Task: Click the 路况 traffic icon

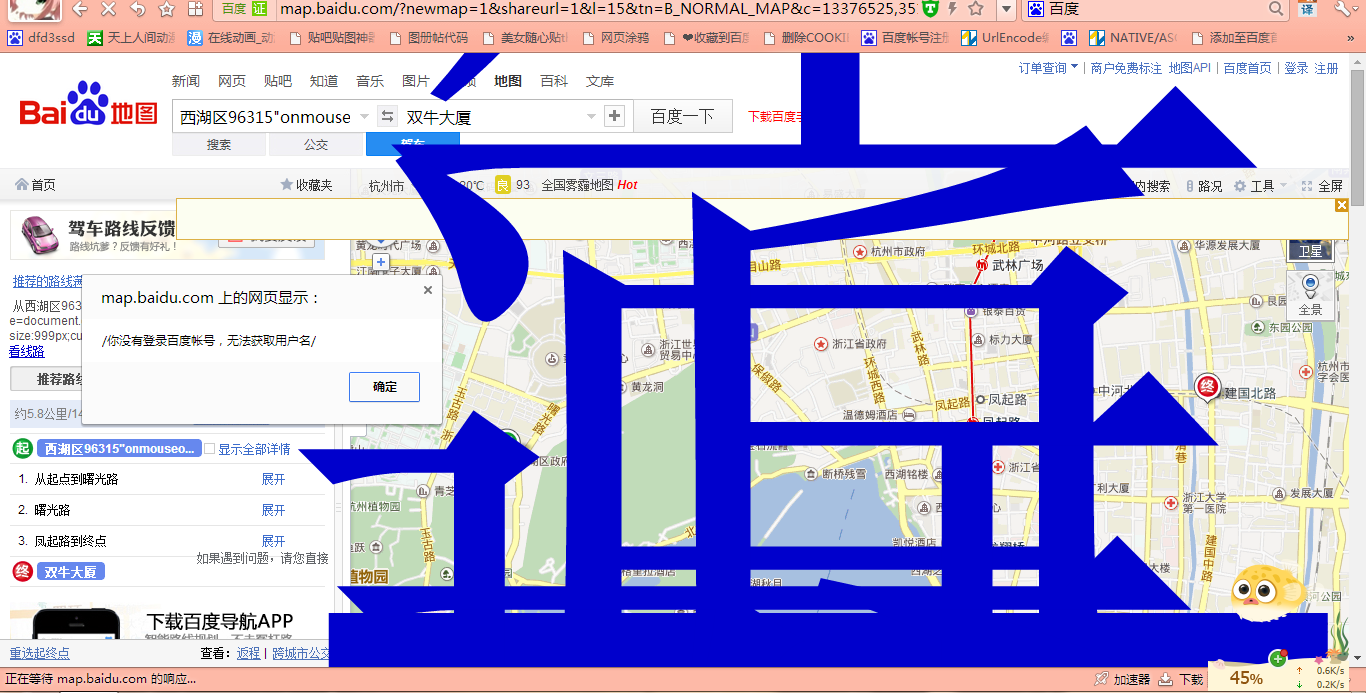Action: tap(1190, 186)
